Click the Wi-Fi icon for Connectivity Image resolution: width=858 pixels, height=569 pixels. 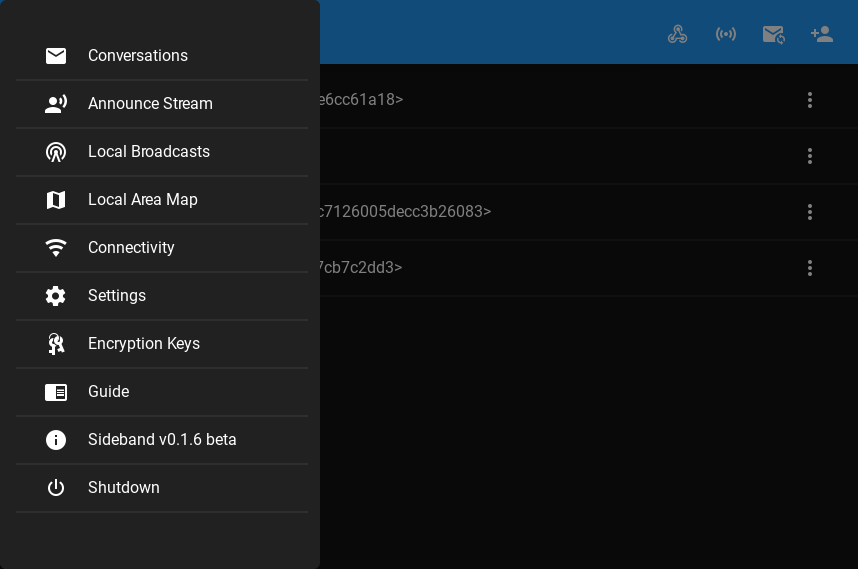(x=56, y=248)
